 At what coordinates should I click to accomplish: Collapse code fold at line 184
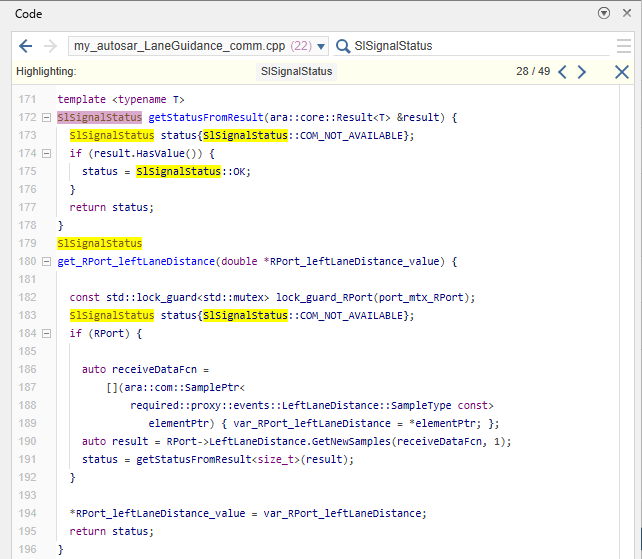coord(47,334)
